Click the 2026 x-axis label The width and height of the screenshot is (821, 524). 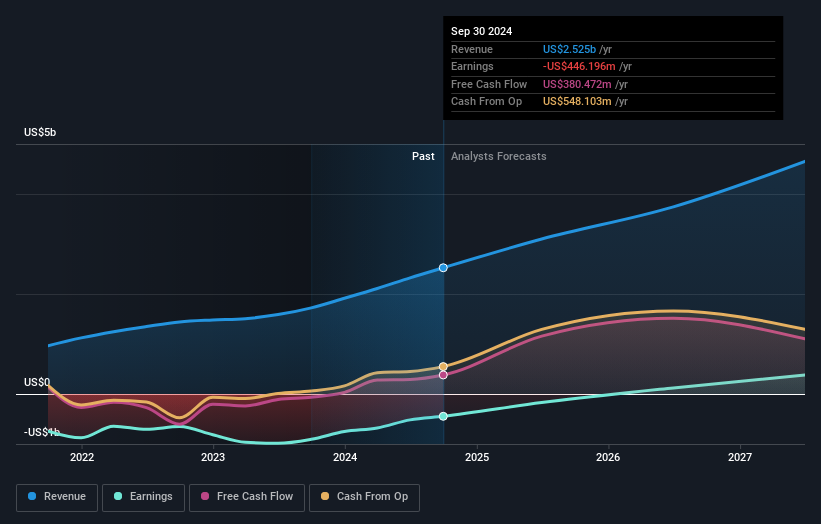608,457
